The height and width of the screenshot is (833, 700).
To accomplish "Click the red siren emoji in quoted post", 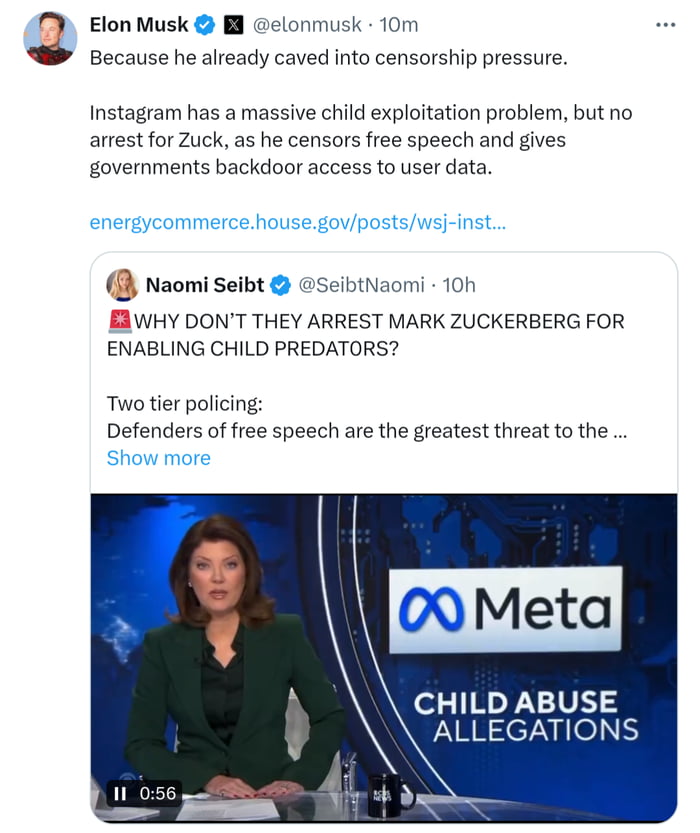I will [x=119, y=322].
